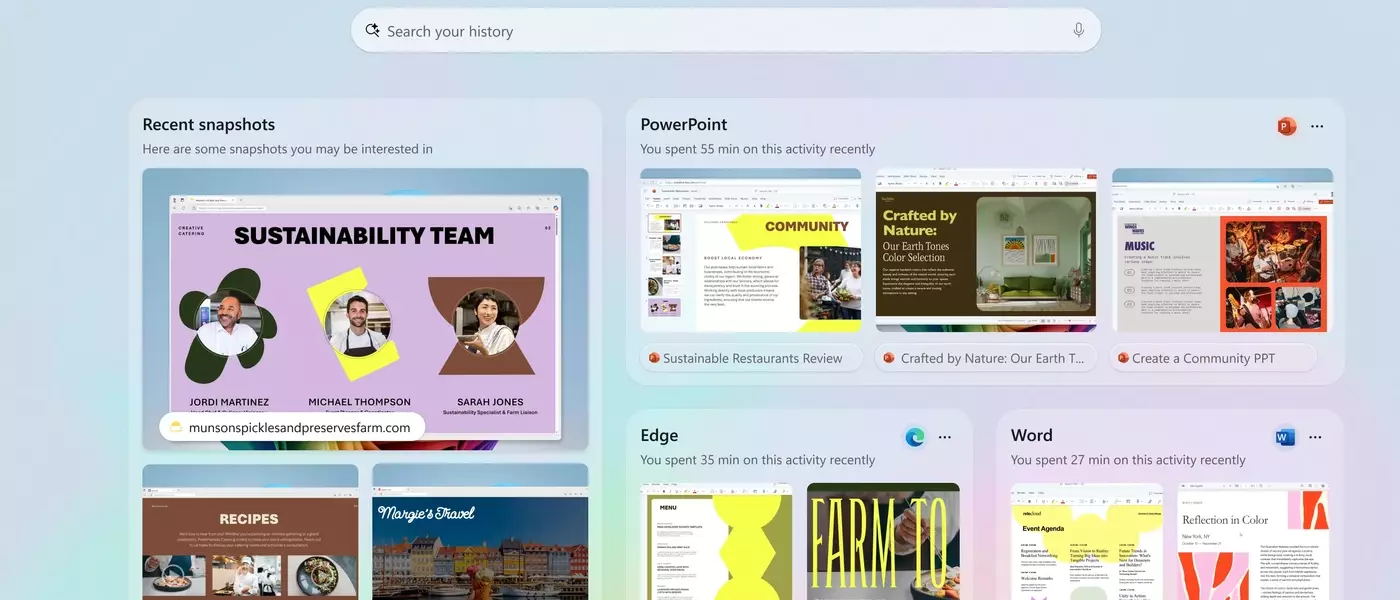Click 'You spent 35 min' text
Image resolution: width=1400 pixels, height=600 pixels.
758,460
